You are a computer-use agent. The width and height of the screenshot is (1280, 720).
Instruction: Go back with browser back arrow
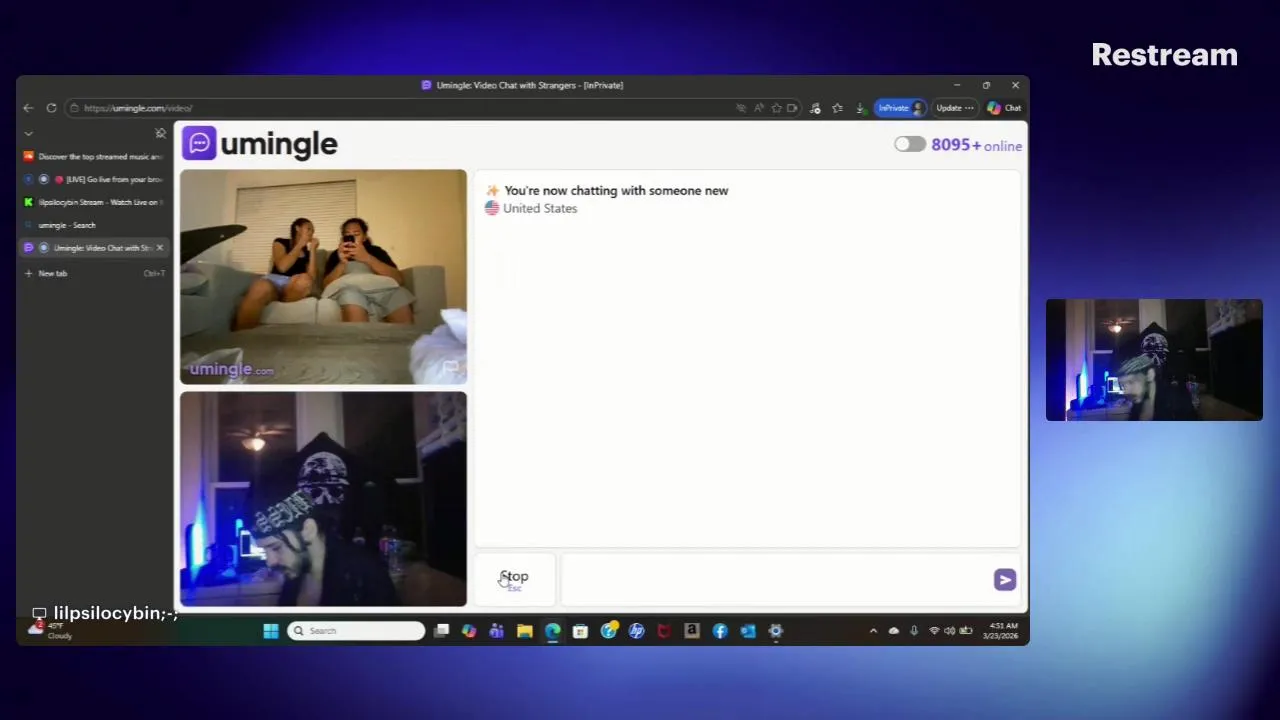[x=28, y=108]
